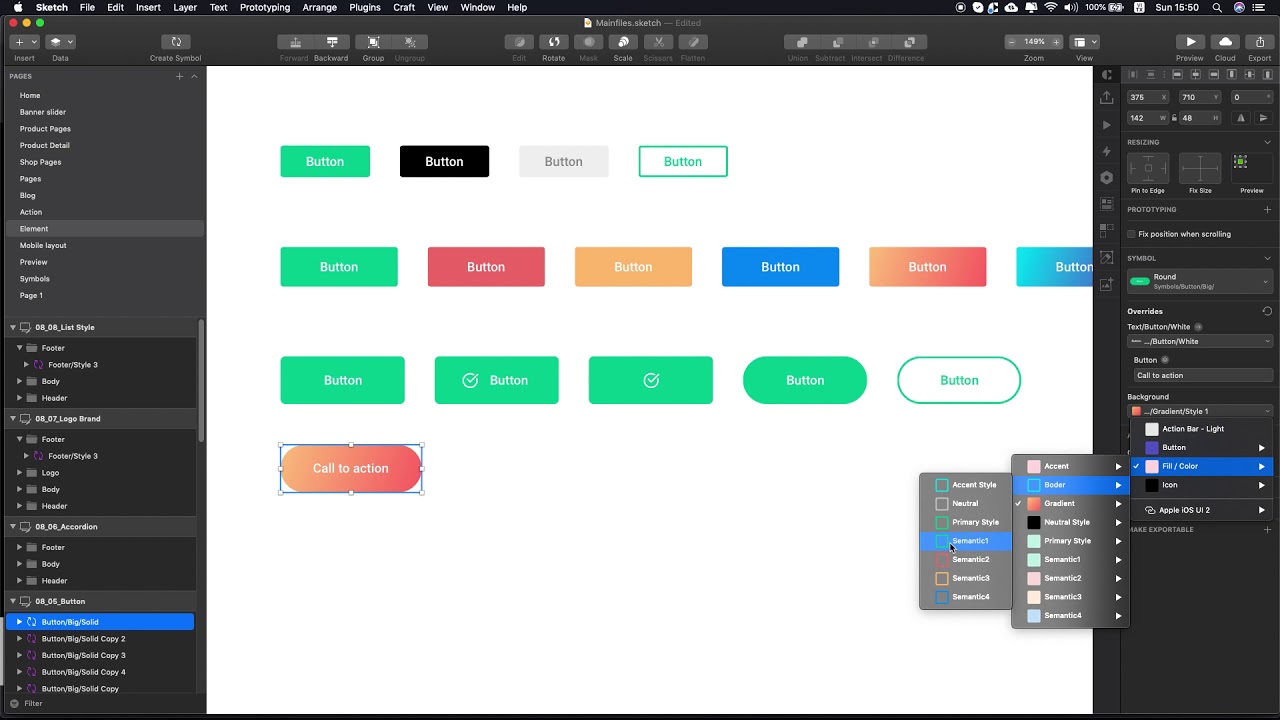Click the outlined rounded Button on canvas

(959, 380)
